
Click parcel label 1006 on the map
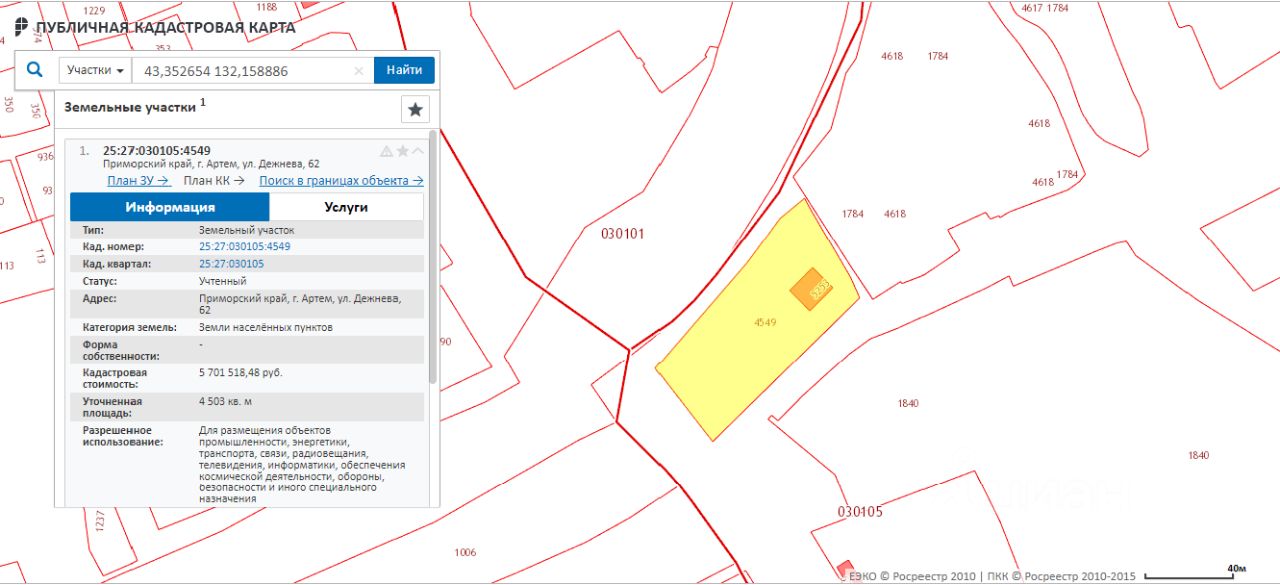pyautogui.click(x=465, y=552)
